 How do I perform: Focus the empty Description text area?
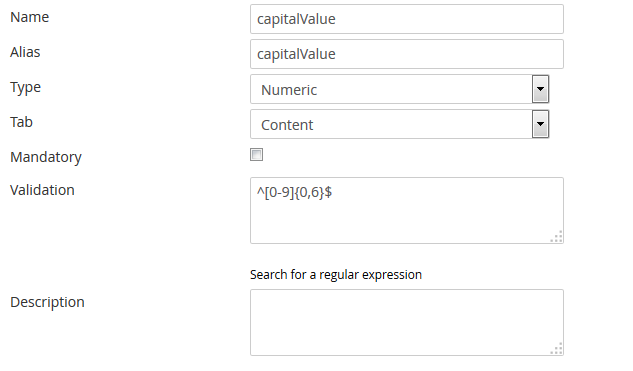(x=407, y=323)
